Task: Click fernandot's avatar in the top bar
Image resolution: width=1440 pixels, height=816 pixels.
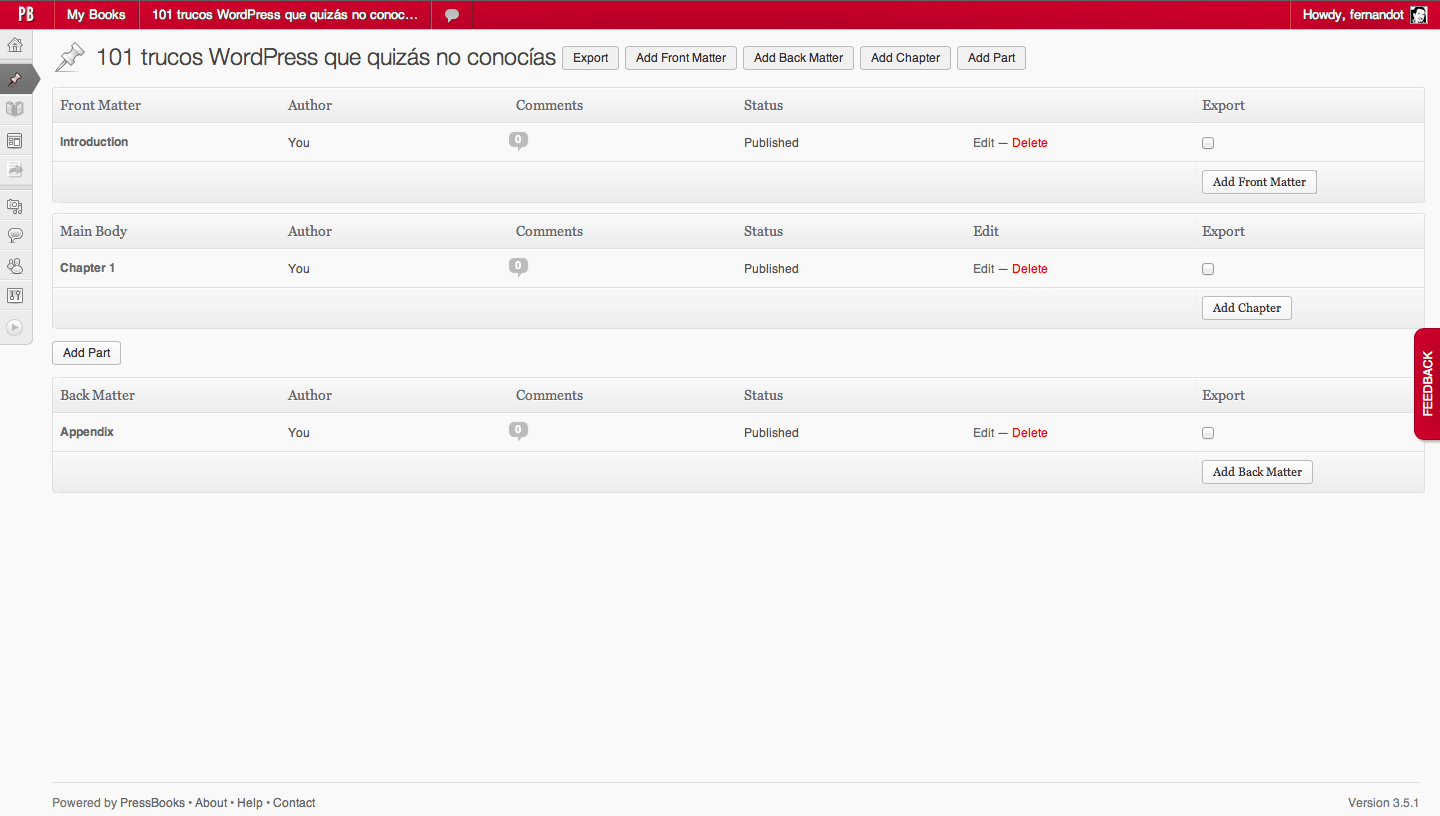Action: (x=1418, y=15)
